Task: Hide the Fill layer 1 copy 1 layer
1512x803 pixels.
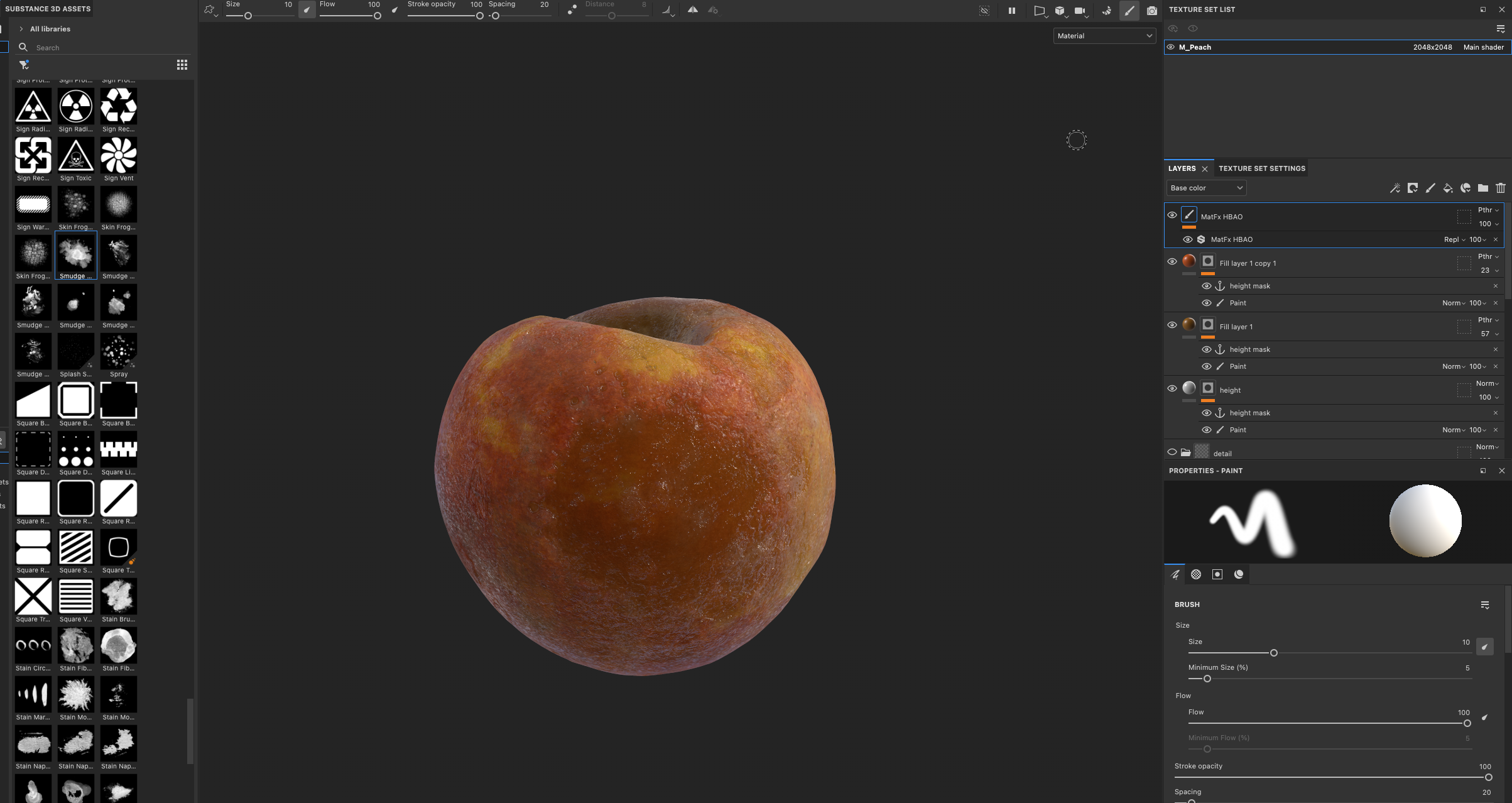Action: click(1172, 262)
